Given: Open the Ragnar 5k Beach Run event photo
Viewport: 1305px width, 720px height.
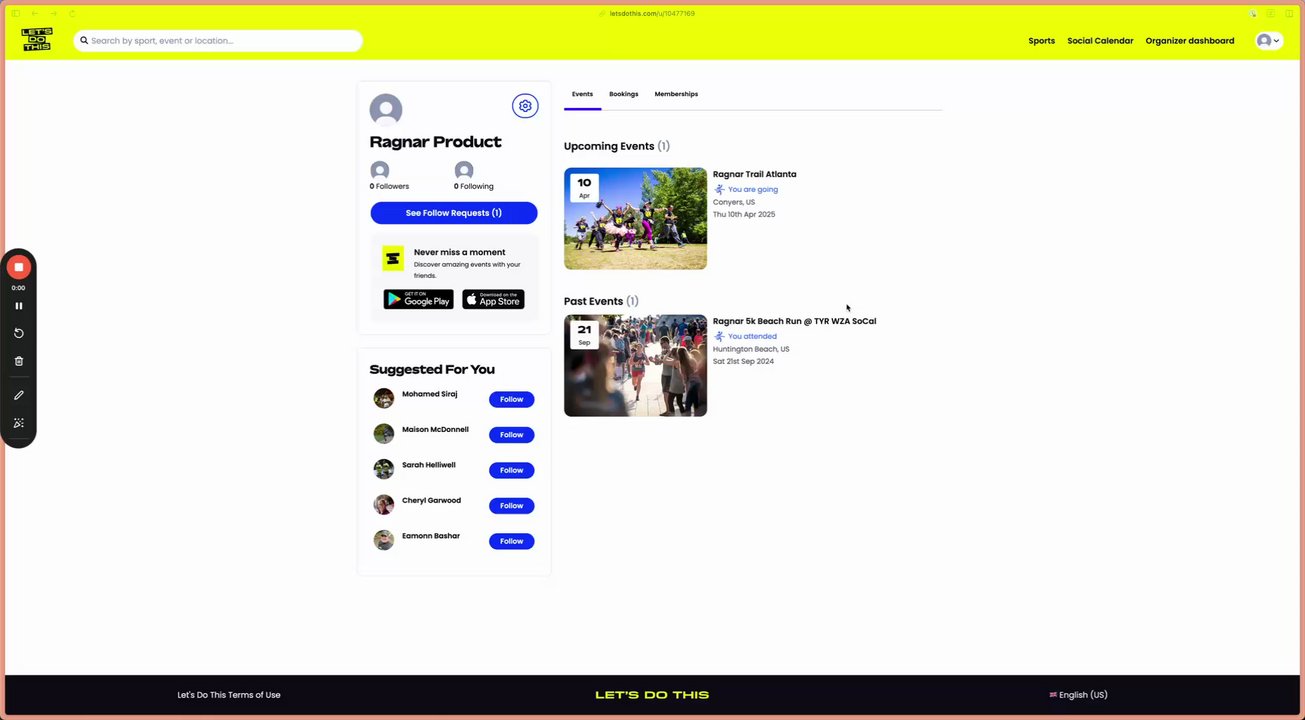Looking at the screenshot, I should tap(635, 365).
